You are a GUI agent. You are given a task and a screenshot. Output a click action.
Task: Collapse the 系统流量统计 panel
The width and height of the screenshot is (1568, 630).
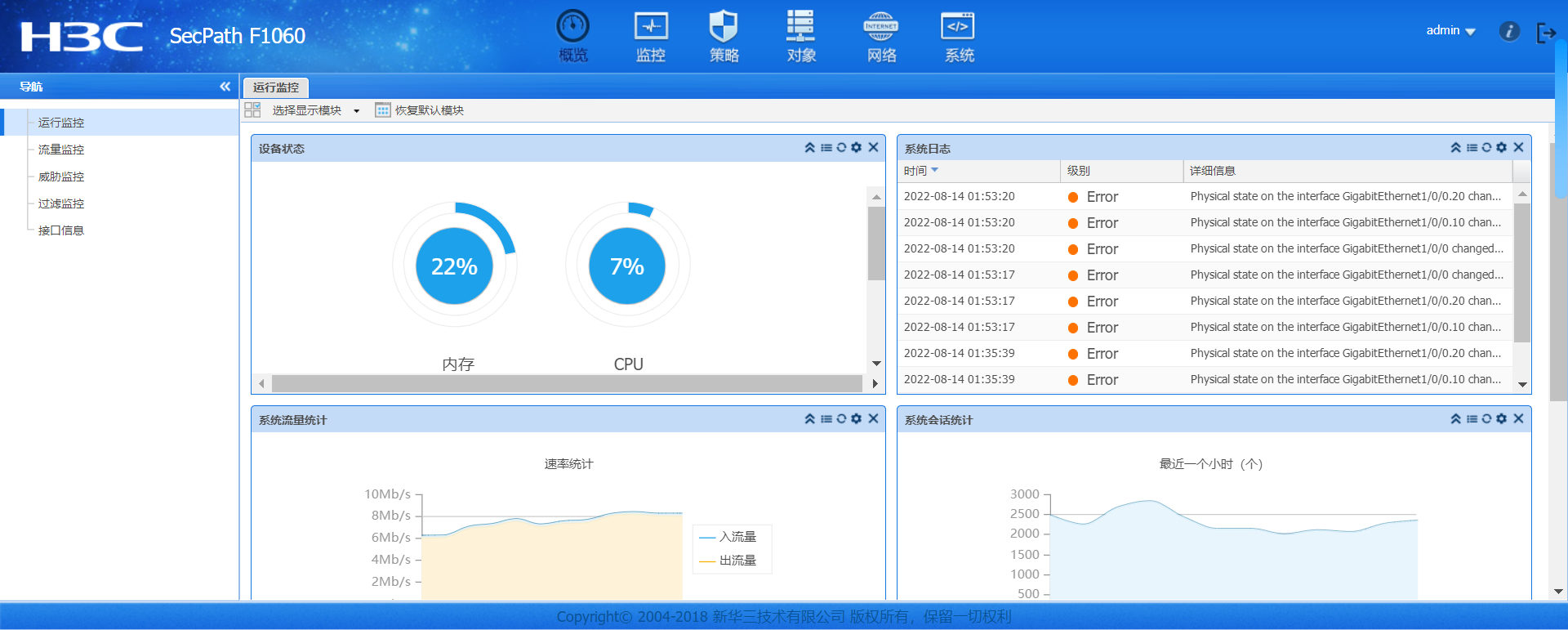(x=809, y=419)
